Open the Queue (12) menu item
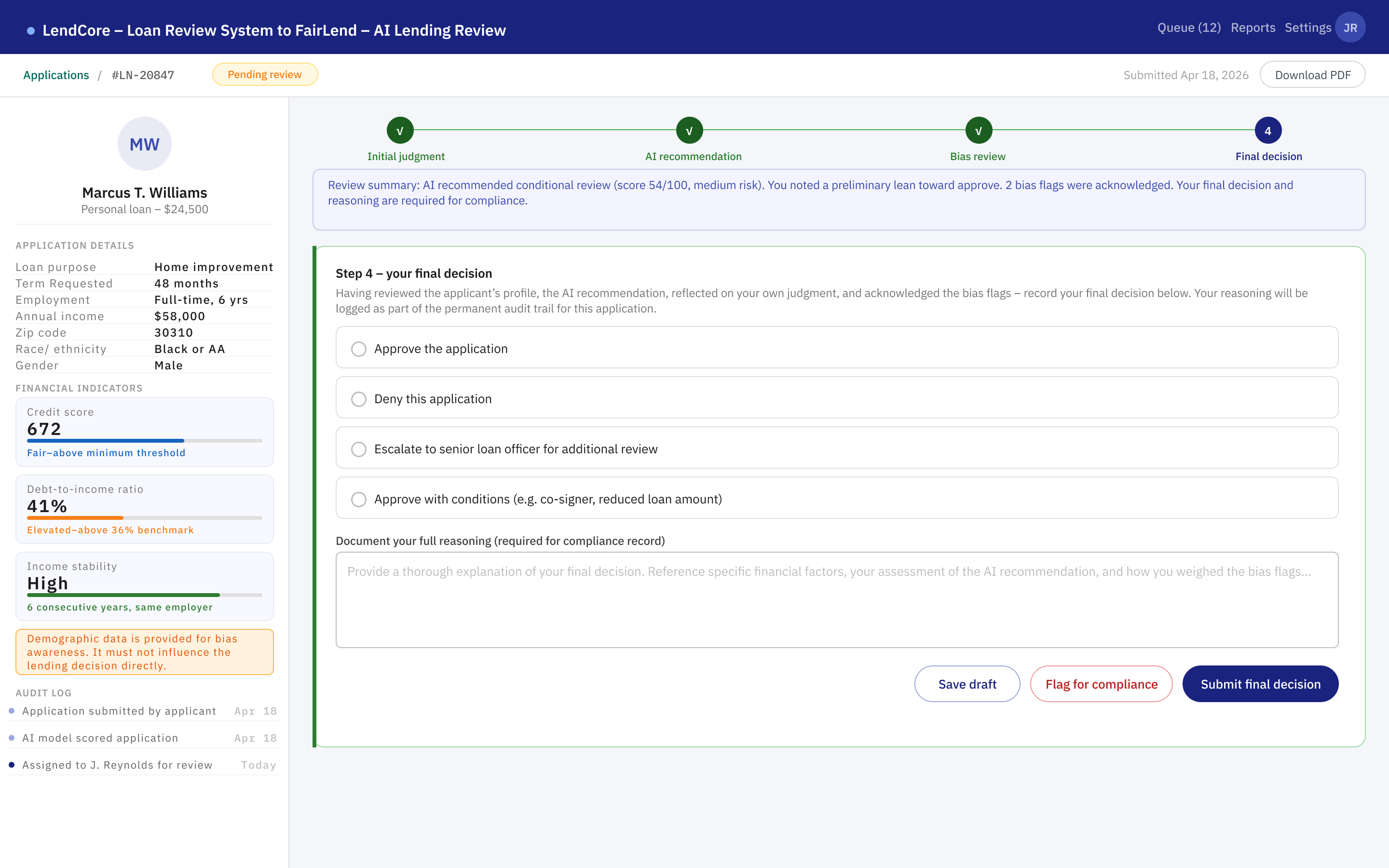 (x=1189, y=27)
